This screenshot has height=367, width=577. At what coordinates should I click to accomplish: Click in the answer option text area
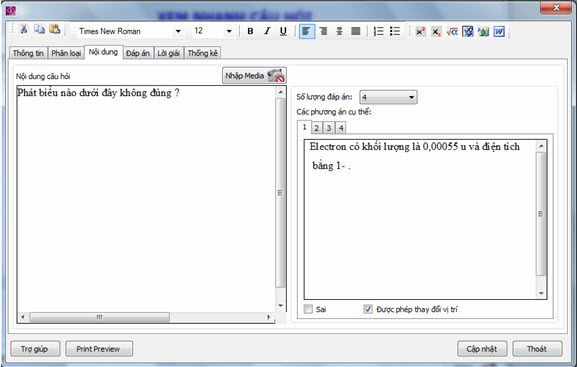420,219
